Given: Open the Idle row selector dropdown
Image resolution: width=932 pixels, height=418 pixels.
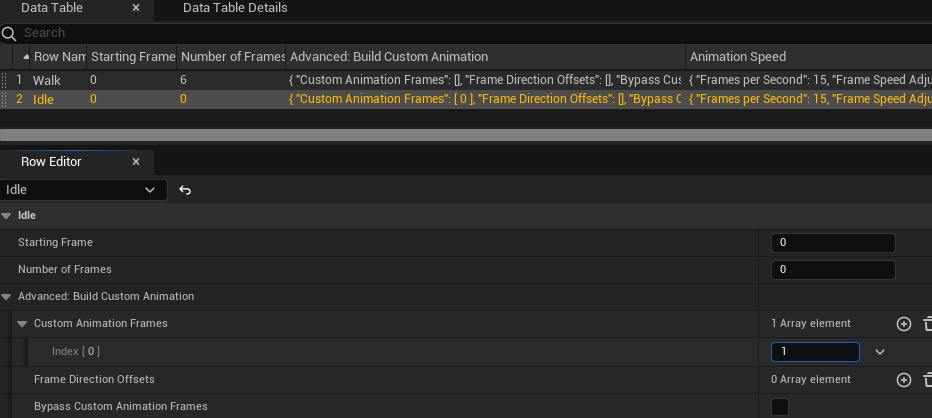Looking at the screenshot, I should coord(150,190).
